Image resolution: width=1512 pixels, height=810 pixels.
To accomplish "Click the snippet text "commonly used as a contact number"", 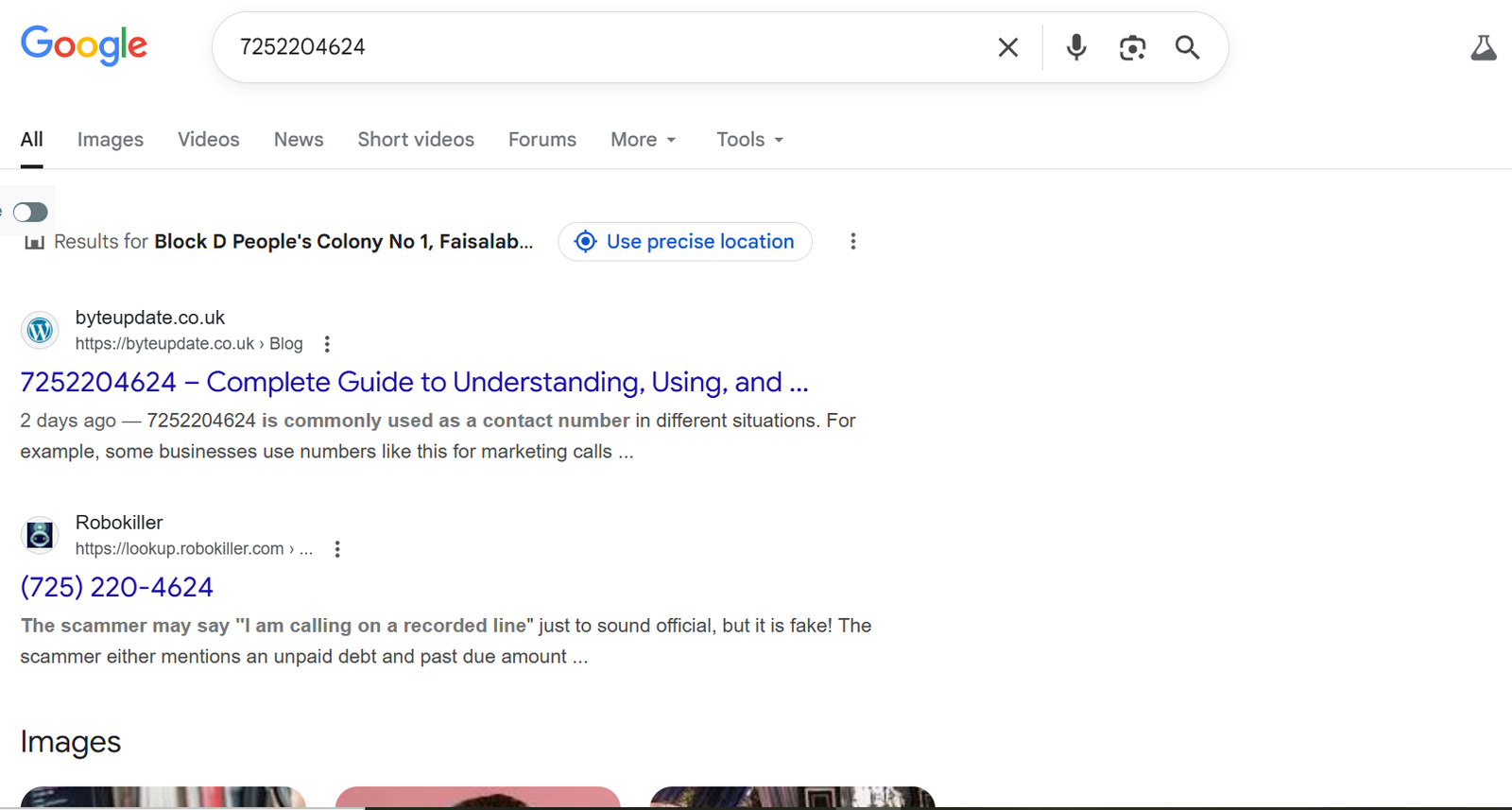I will 456,421.
